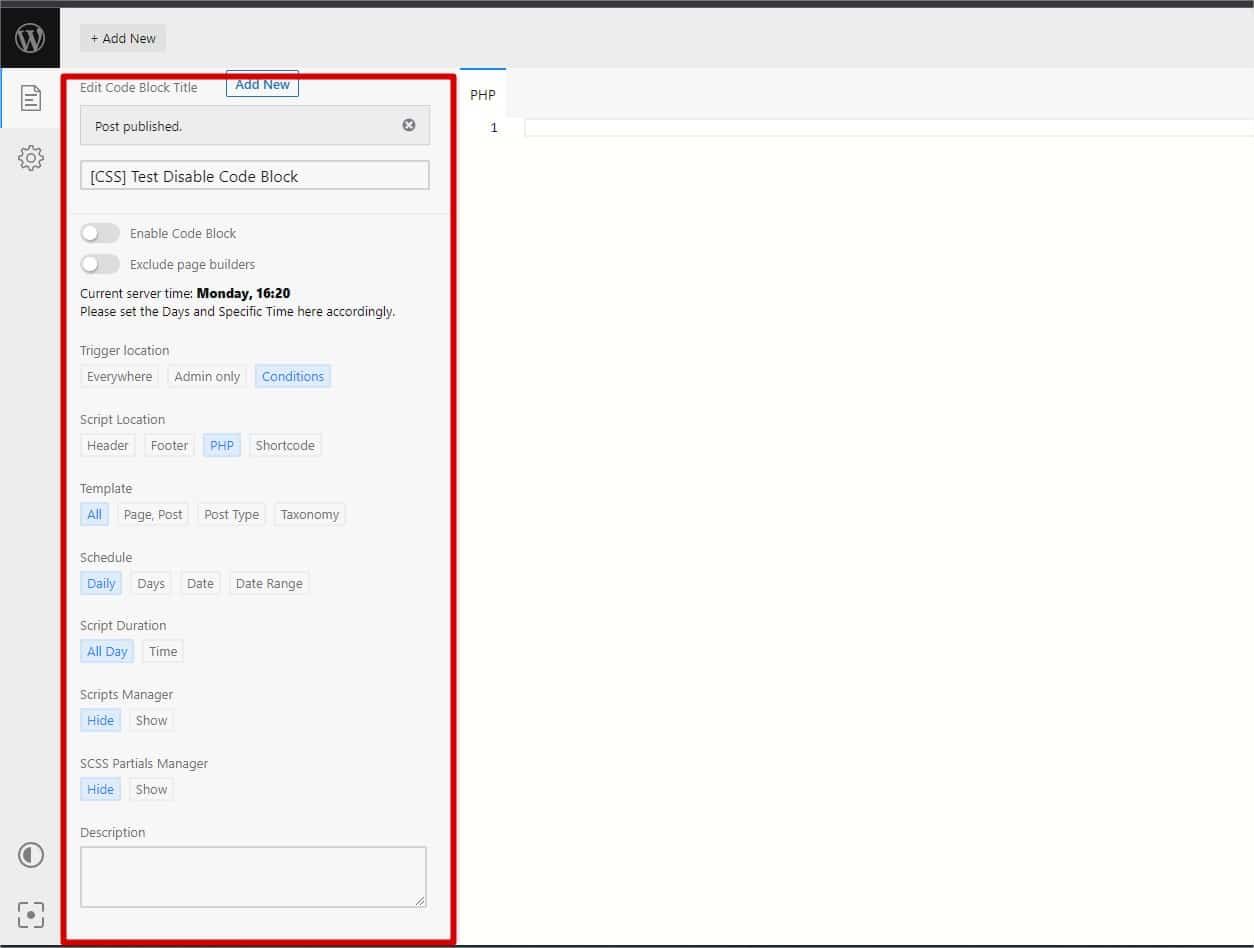
Task: Click line 1 in code editor
Action: pyautogui.click(x=880, y=128)
